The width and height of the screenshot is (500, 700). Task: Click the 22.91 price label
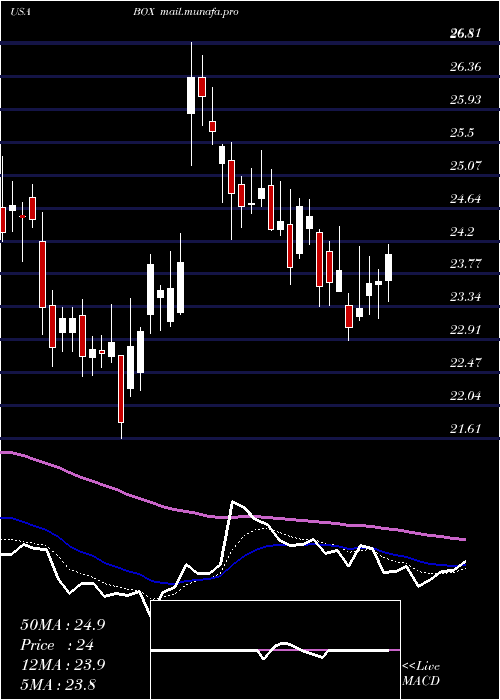466,329
